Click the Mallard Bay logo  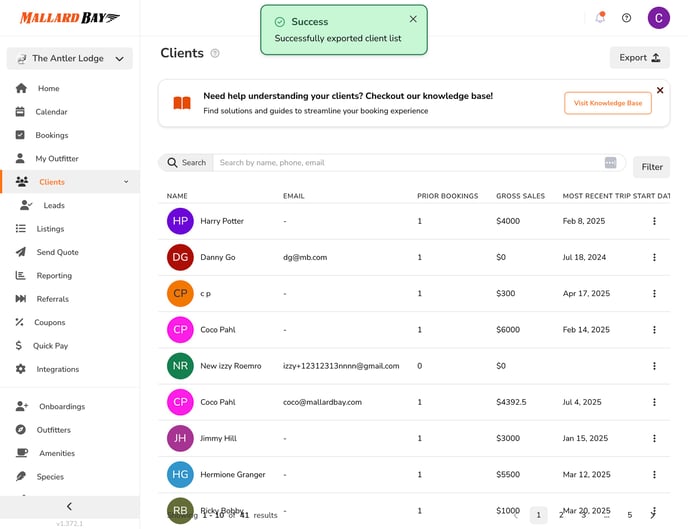pos(70,18)
